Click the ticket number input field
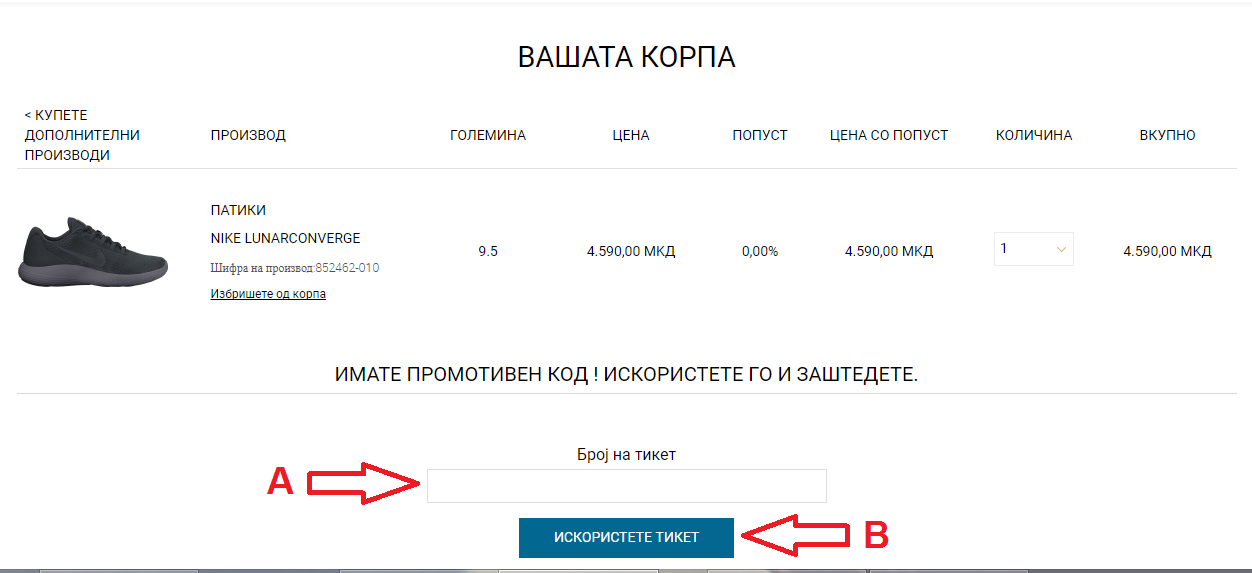 click(627, 486)
